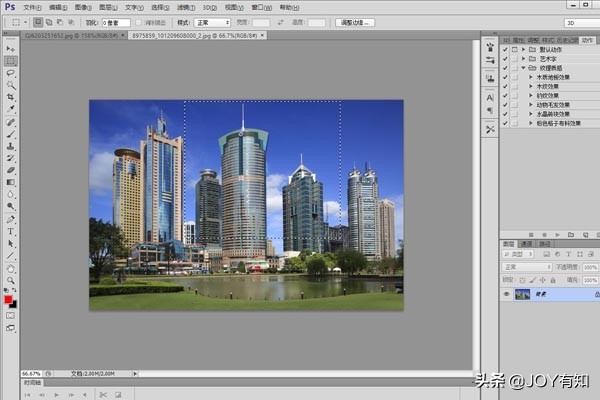Toggle lock transparent pixels in Layers panel

[x=522, y=281]
